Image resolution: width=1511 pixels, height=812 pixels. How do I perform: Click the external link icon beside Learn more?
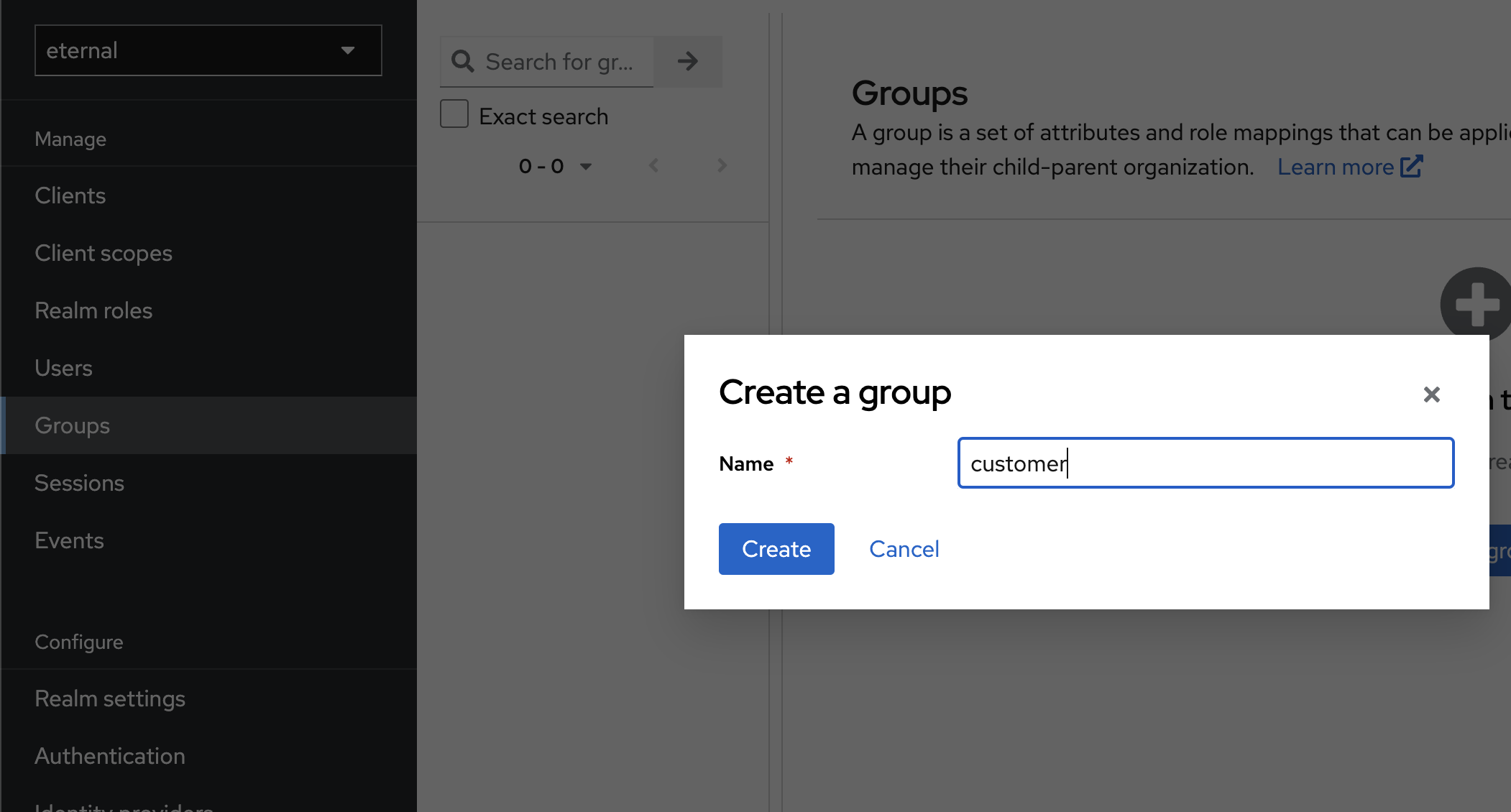(x=1411, y=166)
